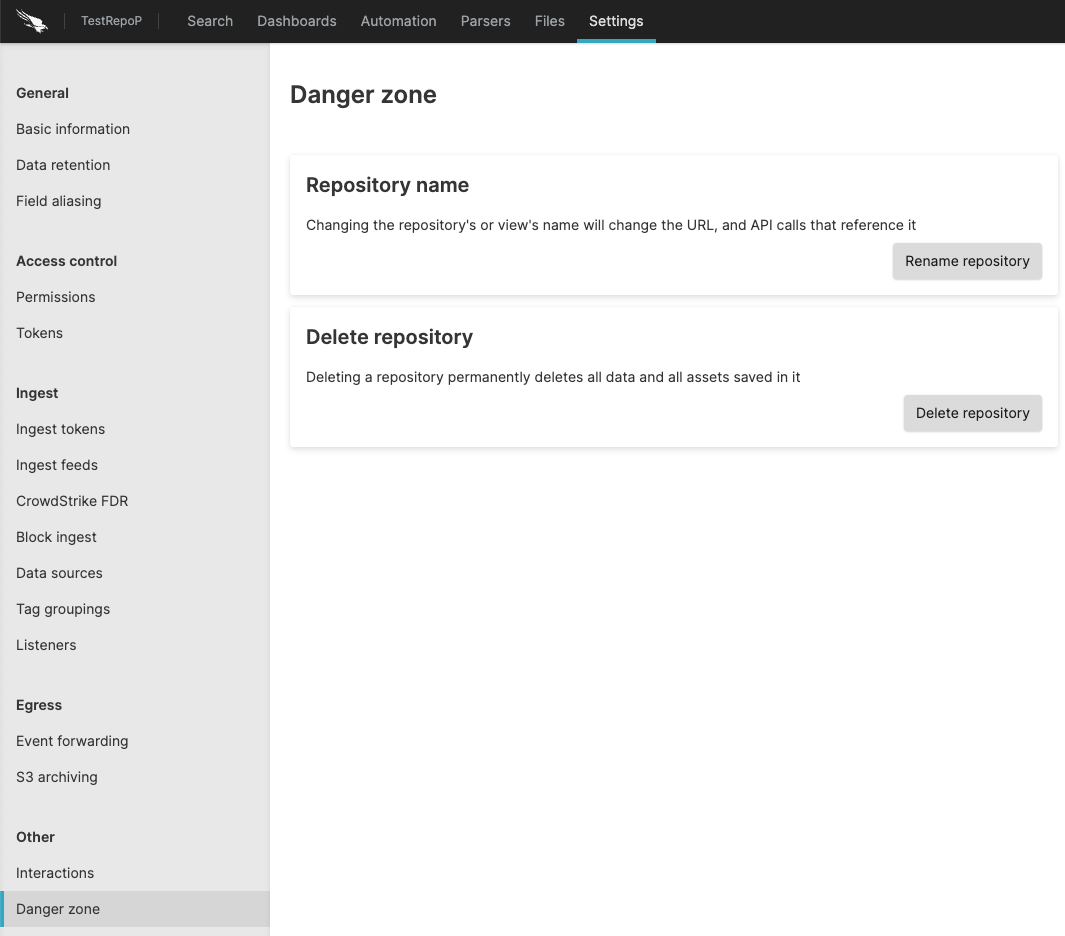Viewport: 1065px width, 936px height.
Task: Open the Files tab
Action: click(x=550, y=21)
